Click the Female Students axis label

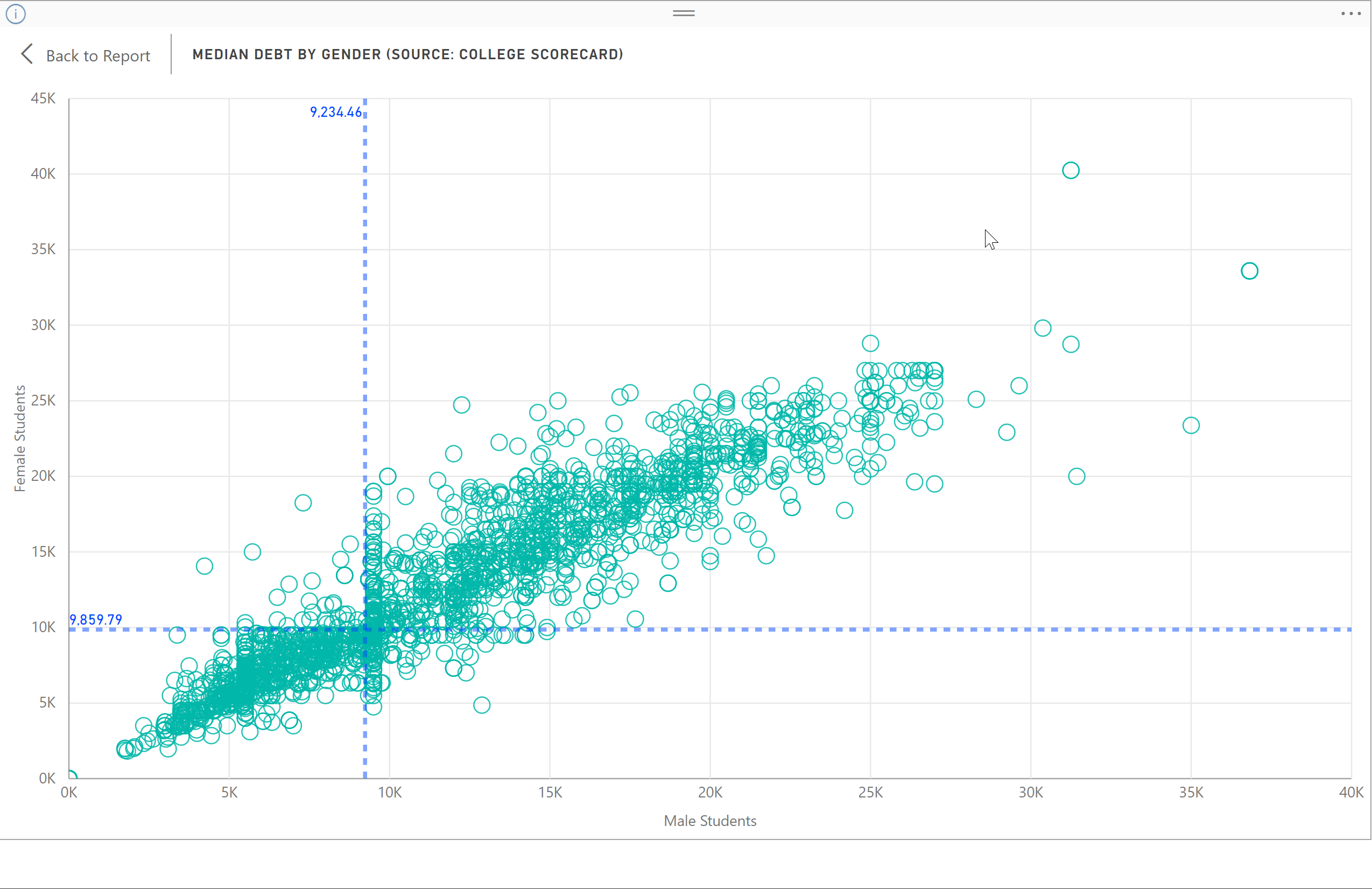[x=21, y=438]
